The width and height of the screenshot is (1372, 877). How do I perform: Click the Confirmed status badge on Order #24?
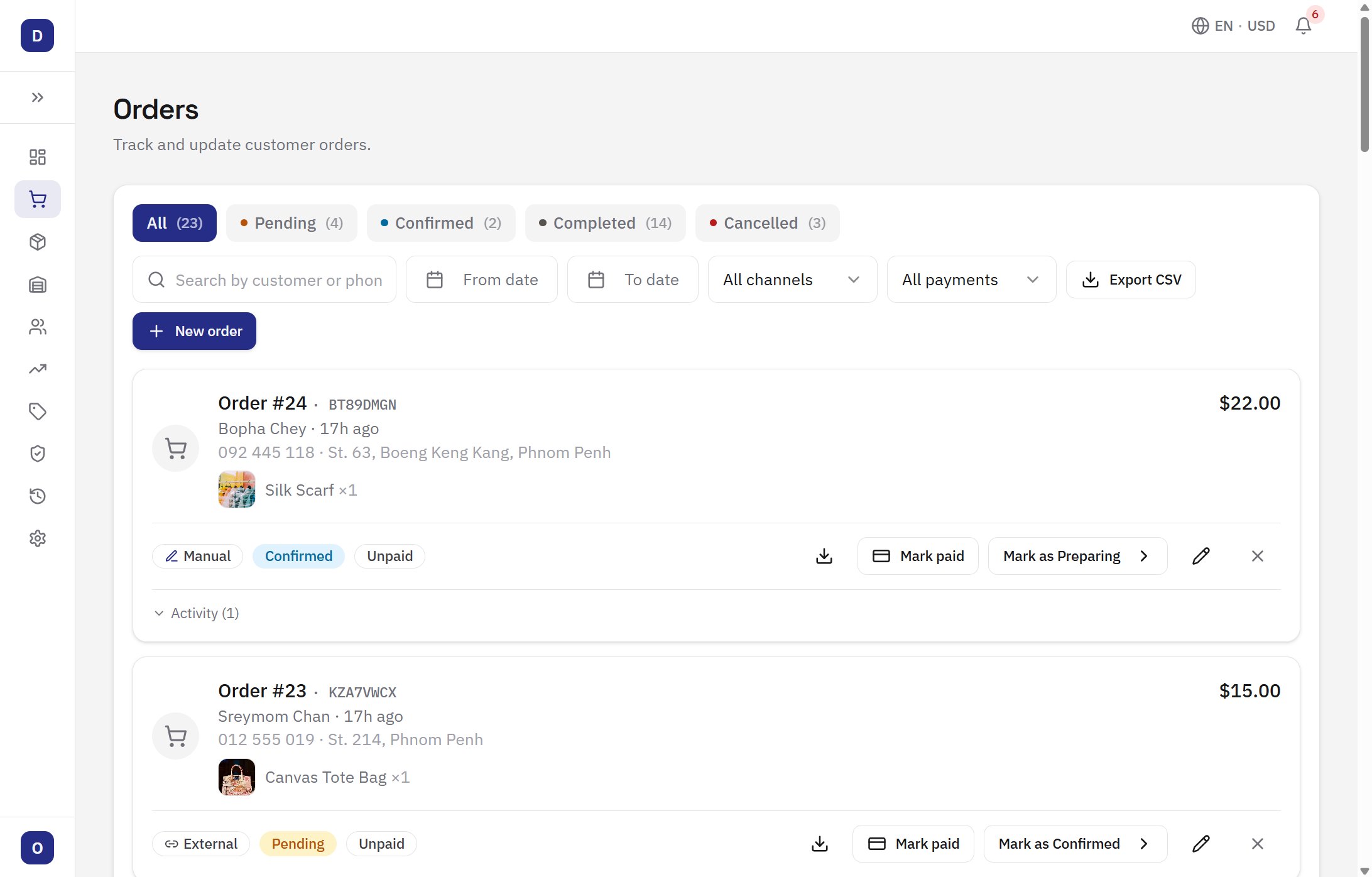click(x=298, y=556)
